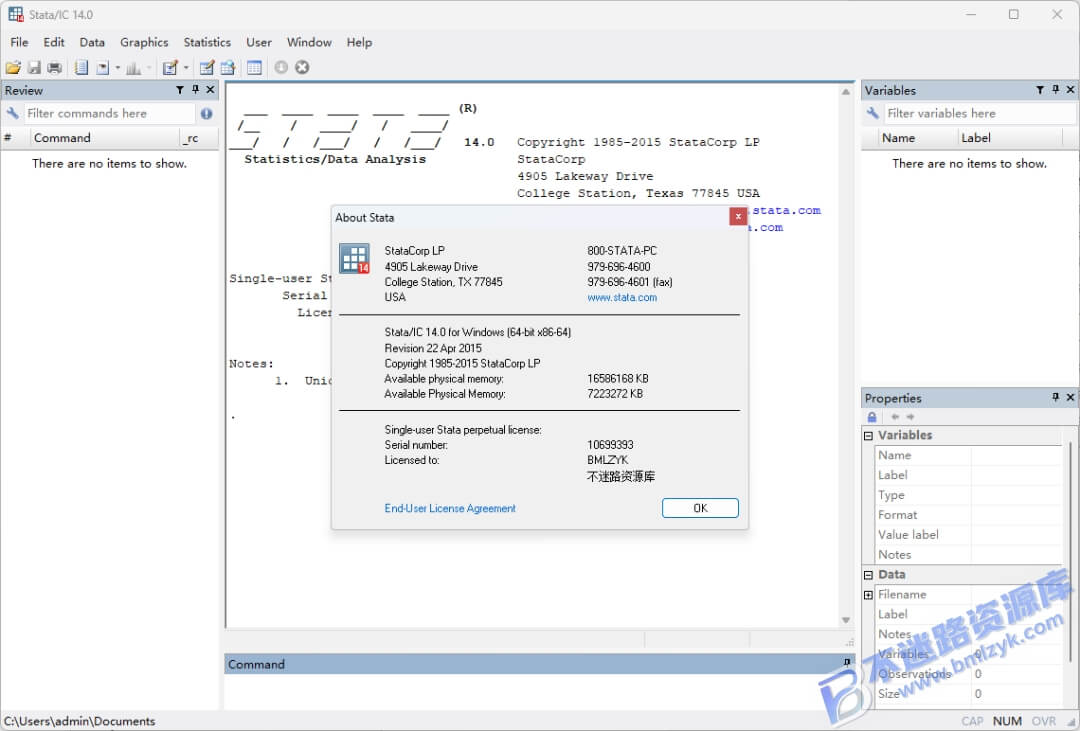This screenshot has height=731, width=1080.
Task: Close the About Stata dialog with red X
Action: click(738, 216)
